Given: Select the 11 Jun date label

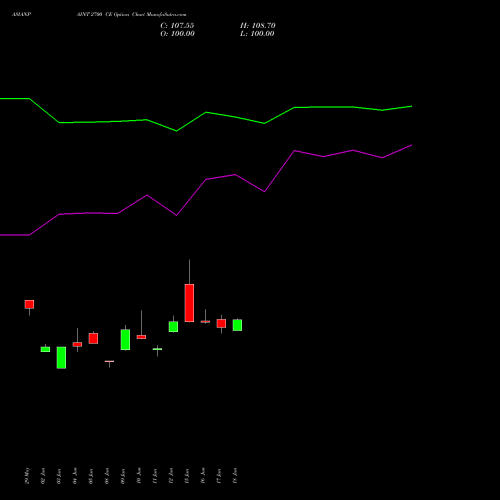Looking at the screenshot, I should 155,476.
